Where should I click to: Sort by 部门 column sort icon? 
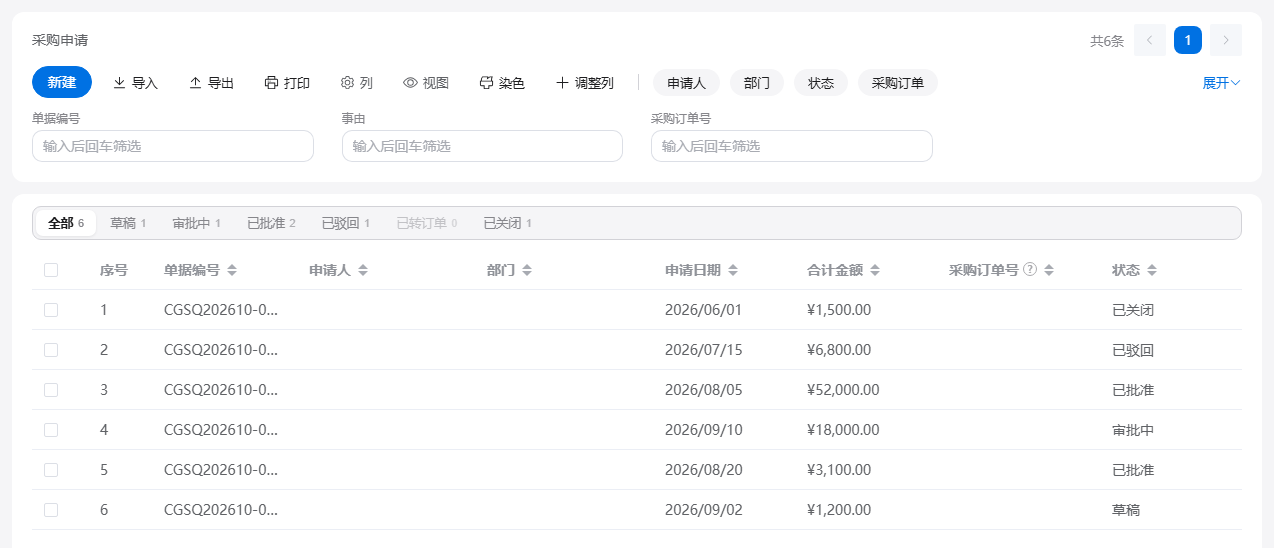click(527, 270)
